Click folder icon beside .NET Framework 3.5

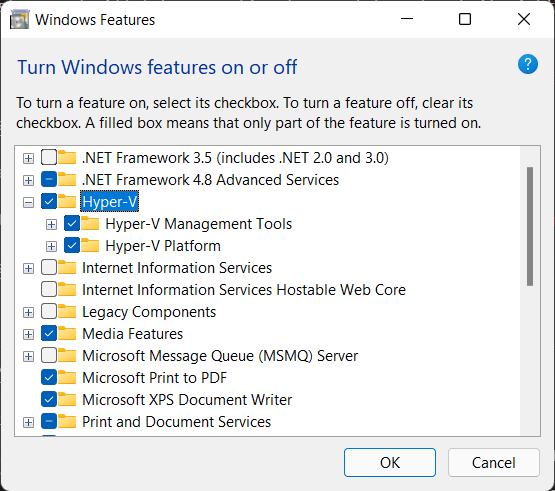click(67, 158)
